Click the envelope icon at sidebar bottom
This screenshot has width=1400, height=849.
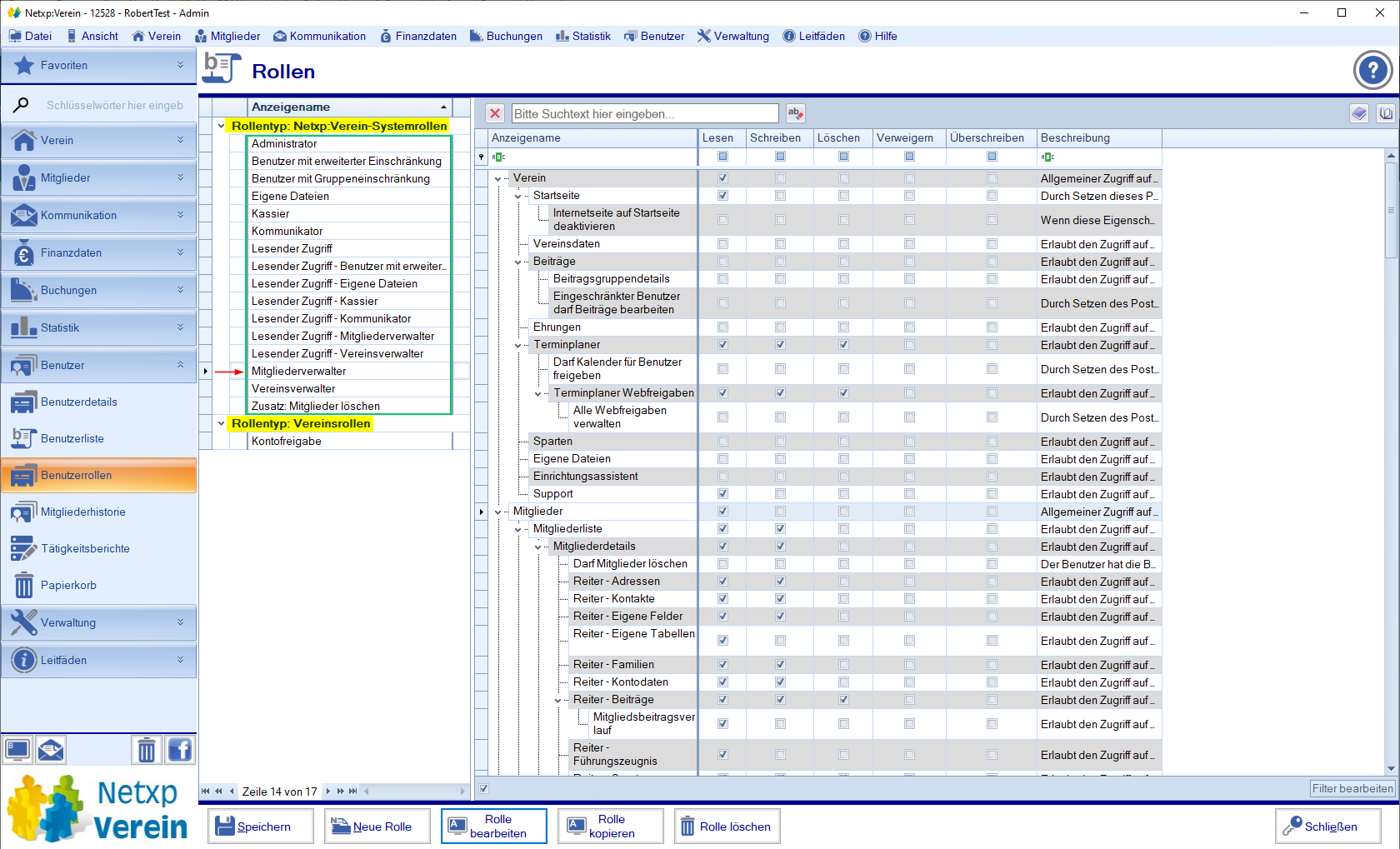coord(51,750)
